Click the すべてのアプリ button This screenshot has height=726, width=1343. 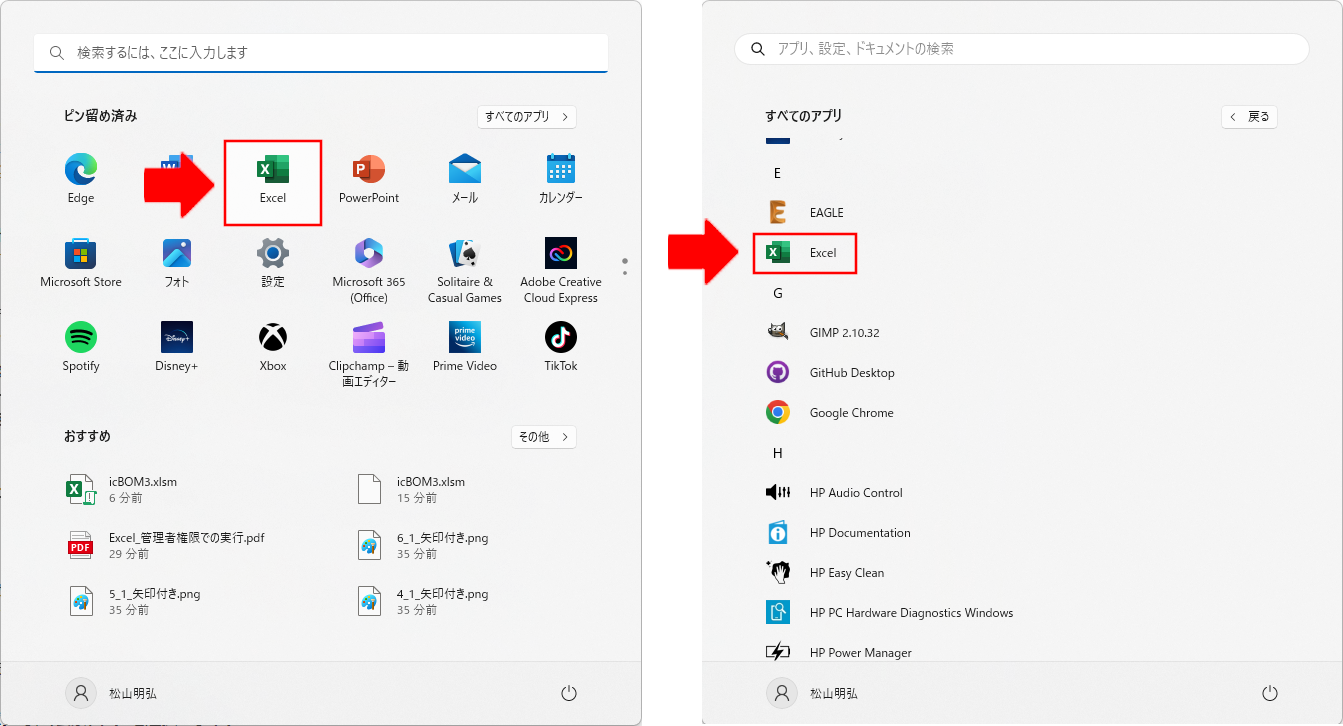coord(527,117)
